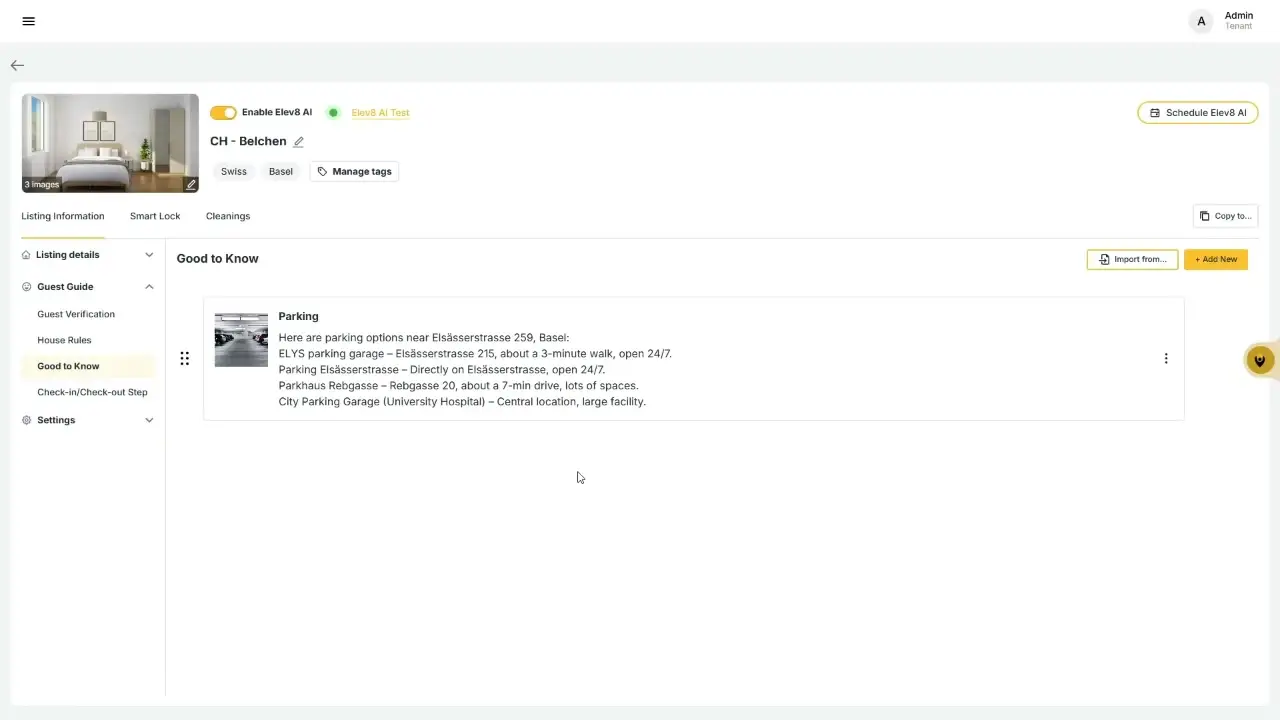Open the Import from... options
Viewport: 1280px width, 720px height.
tap(1132, 259)
